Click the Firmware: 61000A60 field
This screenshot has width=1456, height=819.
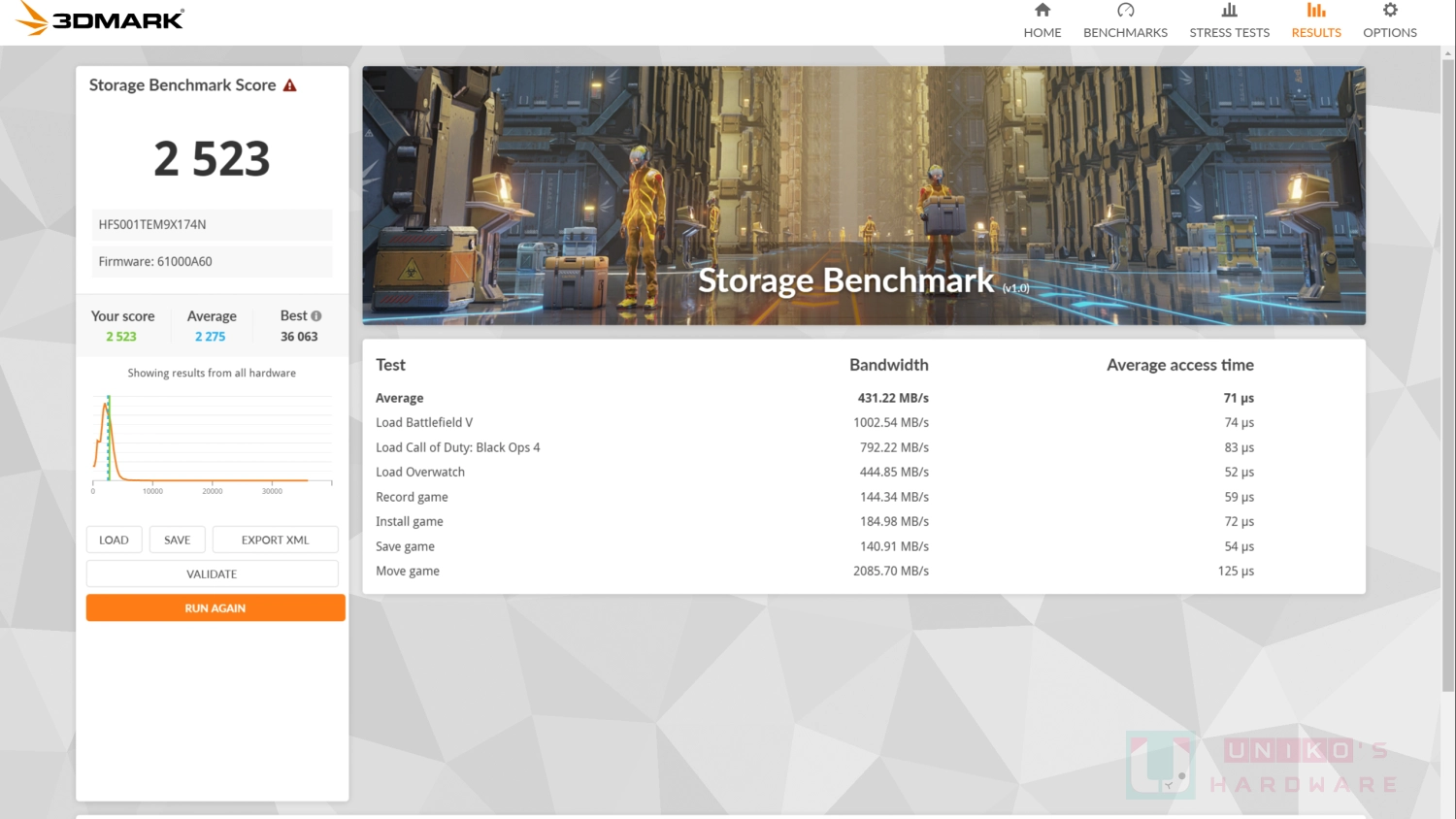pyautogui.click(x=212, y=261)
